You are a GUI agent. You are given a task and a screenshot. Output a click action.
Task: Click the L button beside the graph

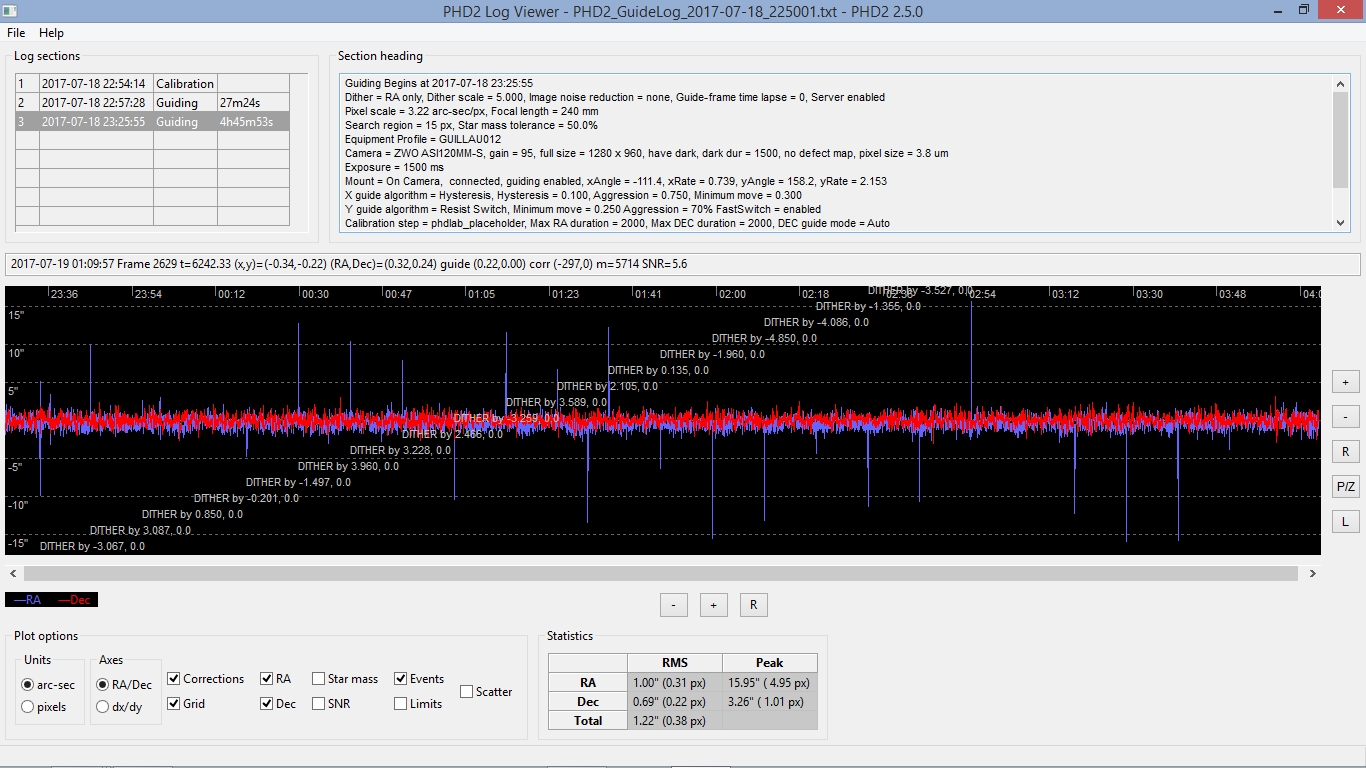point(1345,522)
